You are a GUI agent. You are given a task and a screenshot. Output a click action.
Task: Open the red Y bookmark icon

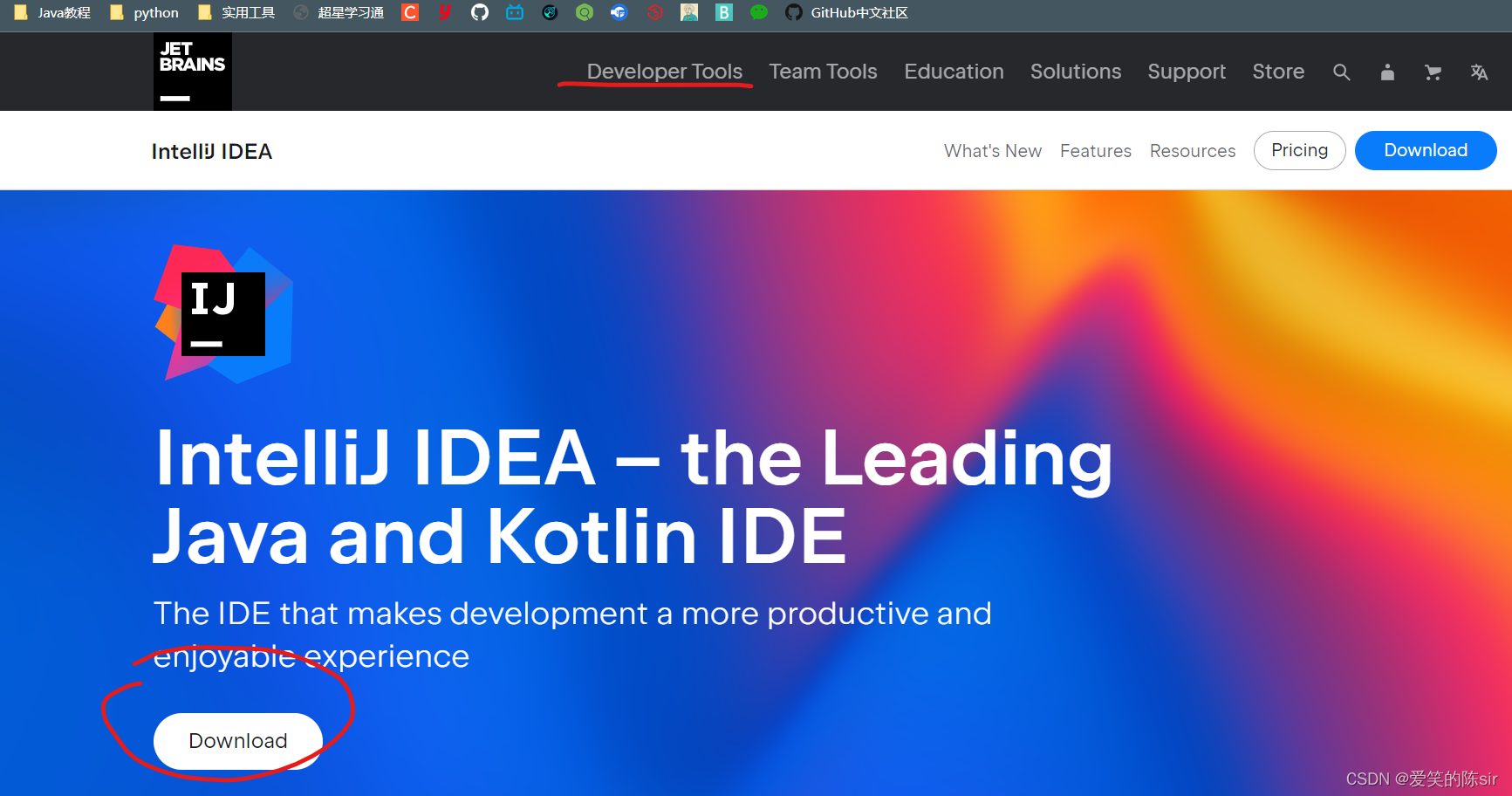click(445, 12)
